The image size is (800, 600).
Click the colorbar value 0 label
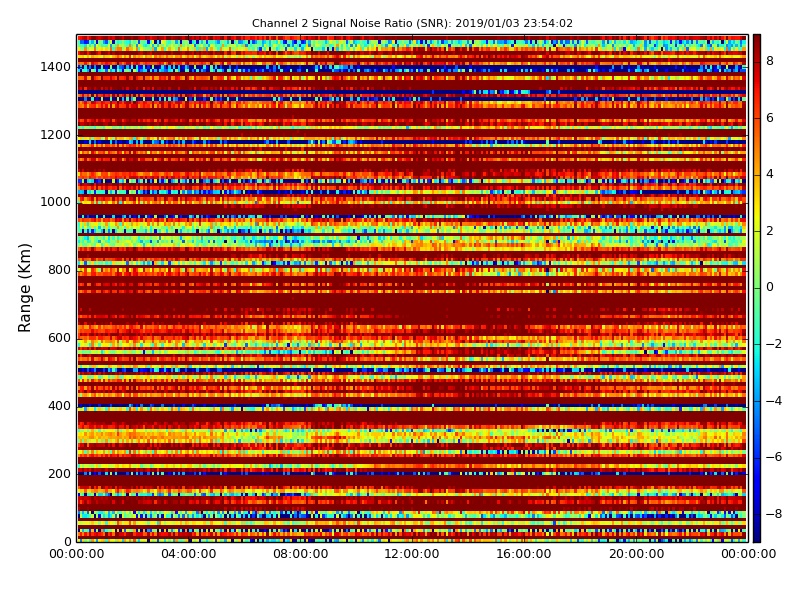coord(770,287)
